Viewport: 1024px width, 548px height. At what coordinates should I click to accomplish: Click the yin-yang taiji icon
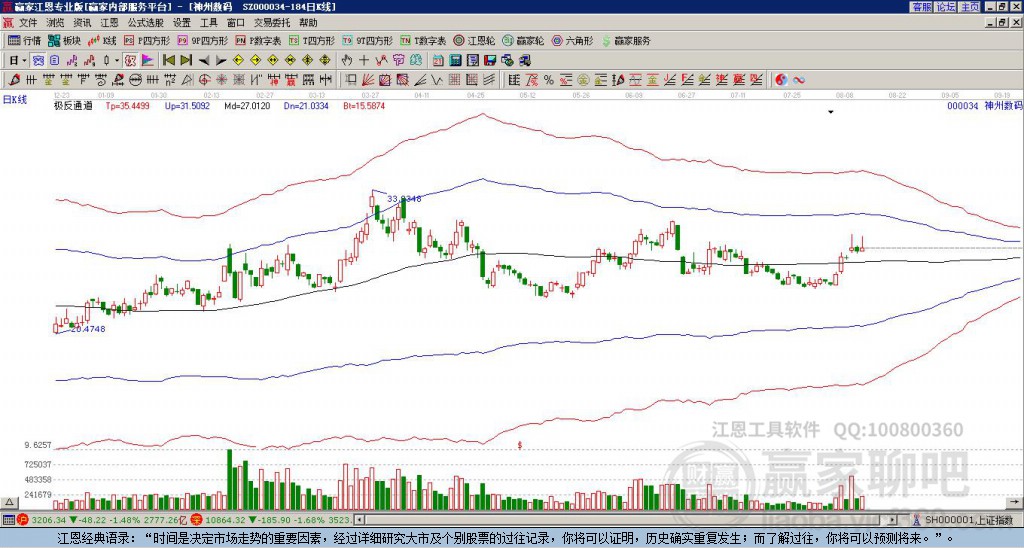(782, 80)
